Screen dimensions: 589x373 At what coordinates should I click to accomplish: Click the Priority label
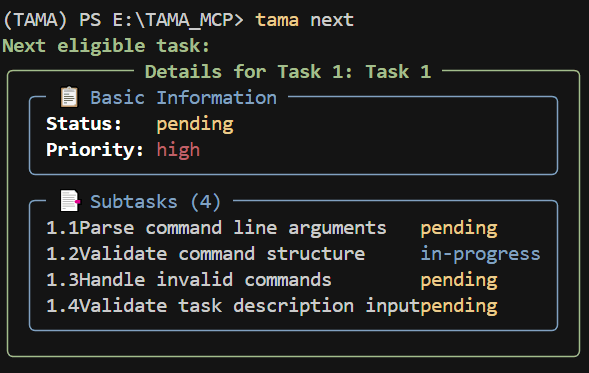(95, 150)
